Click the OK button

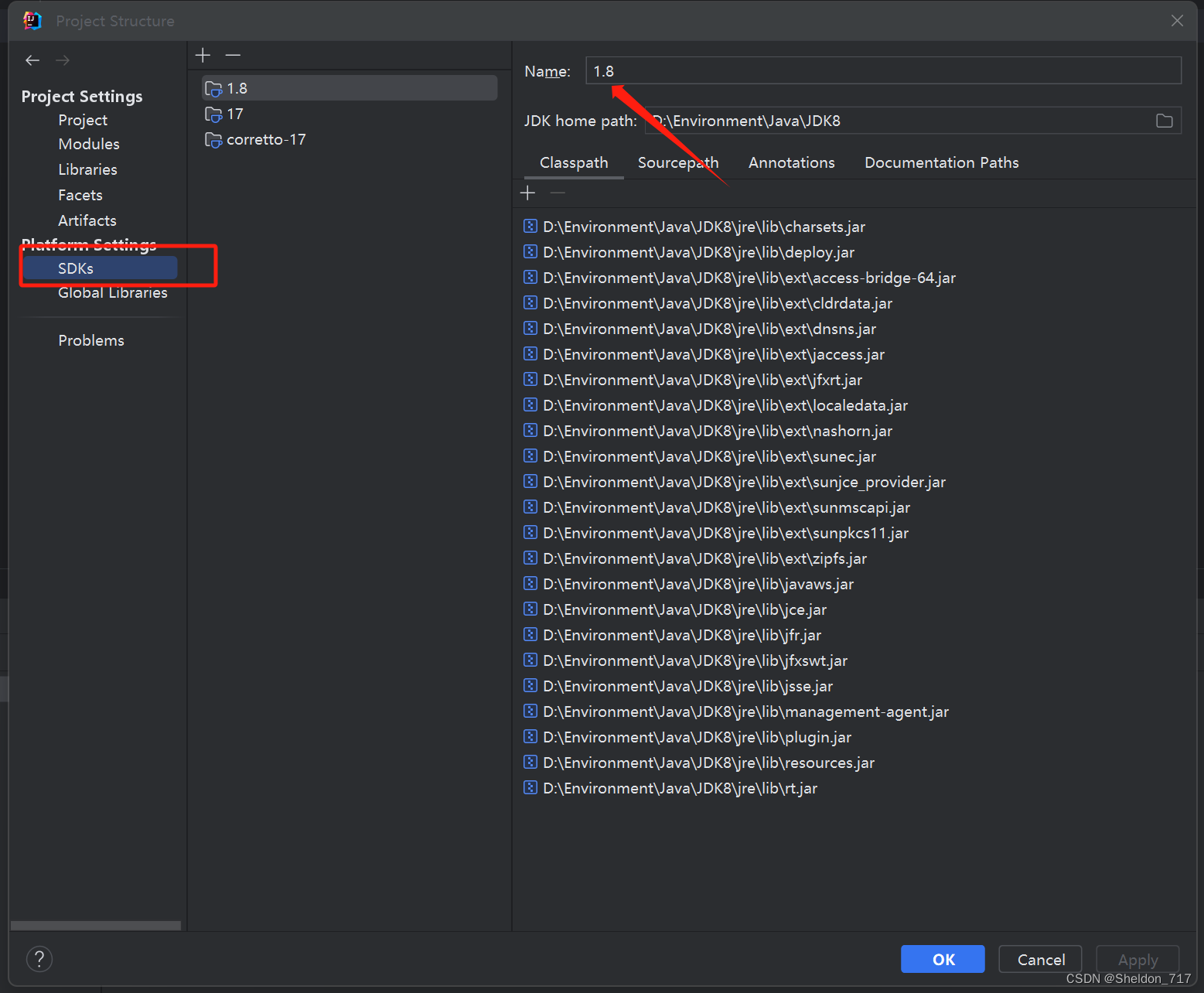tap(942, 959)
